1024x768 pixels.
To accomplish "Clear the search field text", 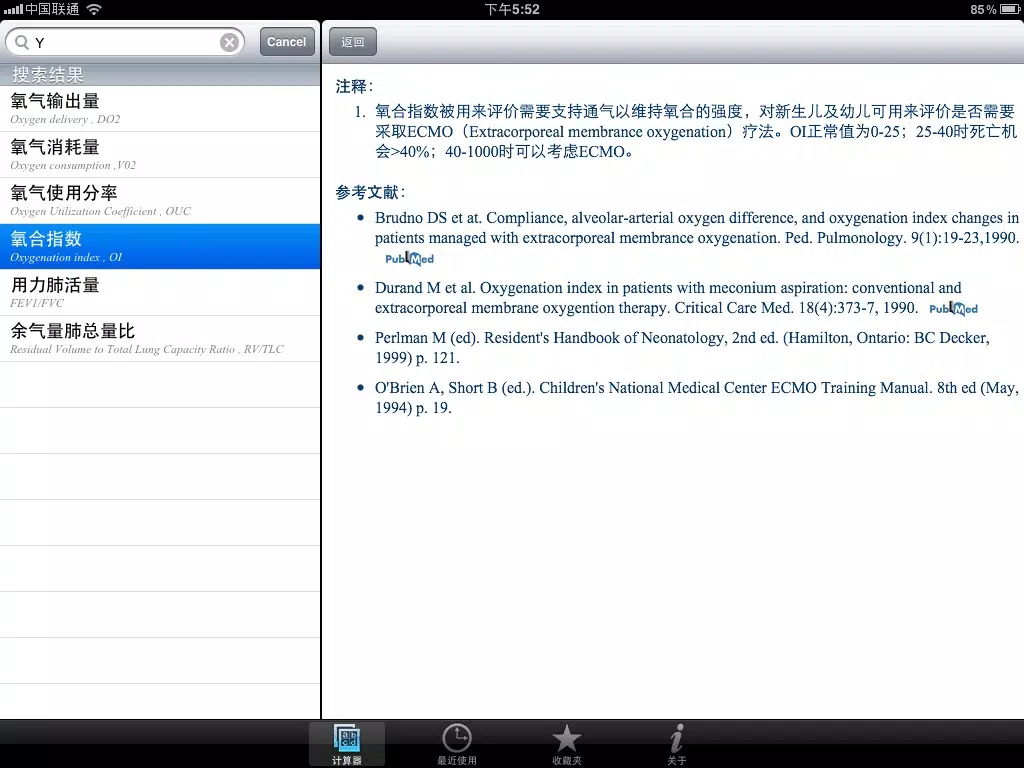I will (229, 42).
